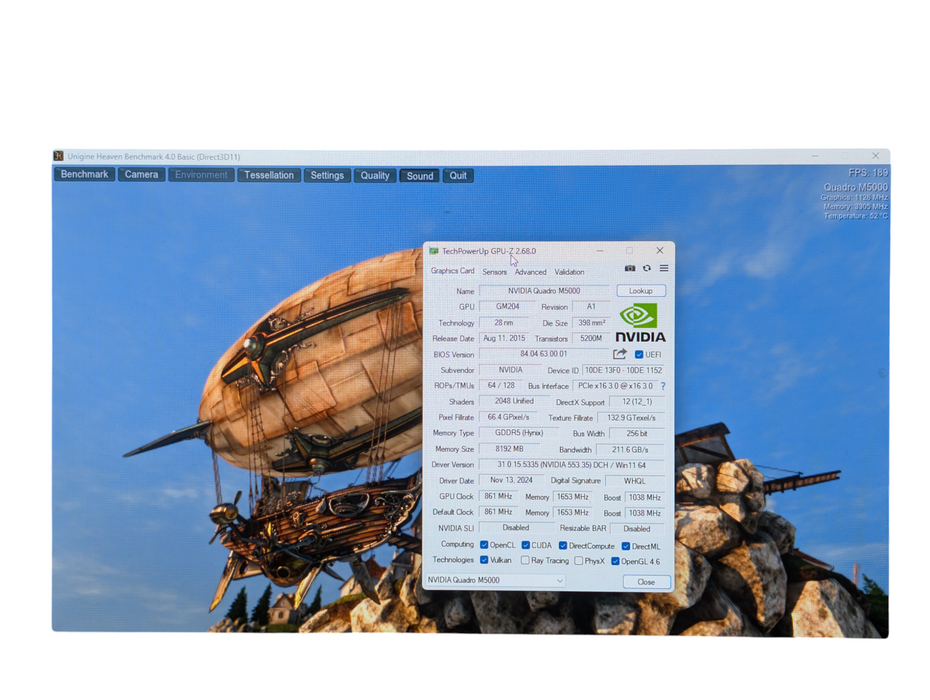Viewport: 930px width, 700px height.
Task: Switch to the Sensors tab
Action: click(495, 272)
